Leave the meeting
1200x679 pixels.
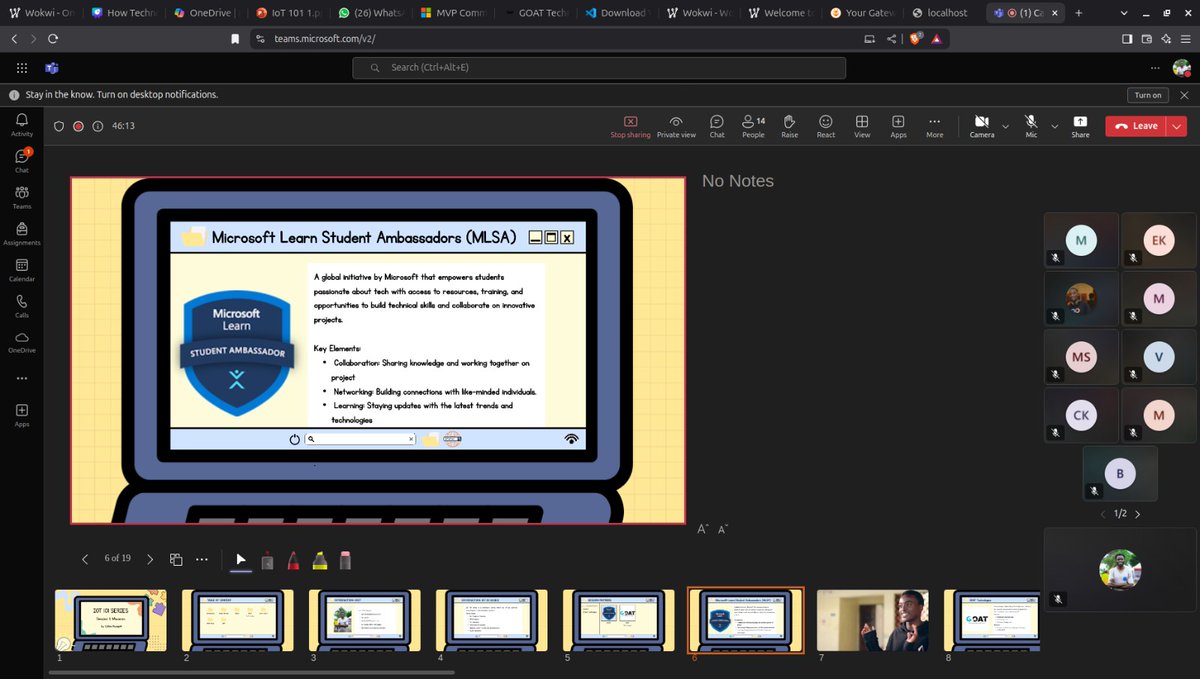1136,126
